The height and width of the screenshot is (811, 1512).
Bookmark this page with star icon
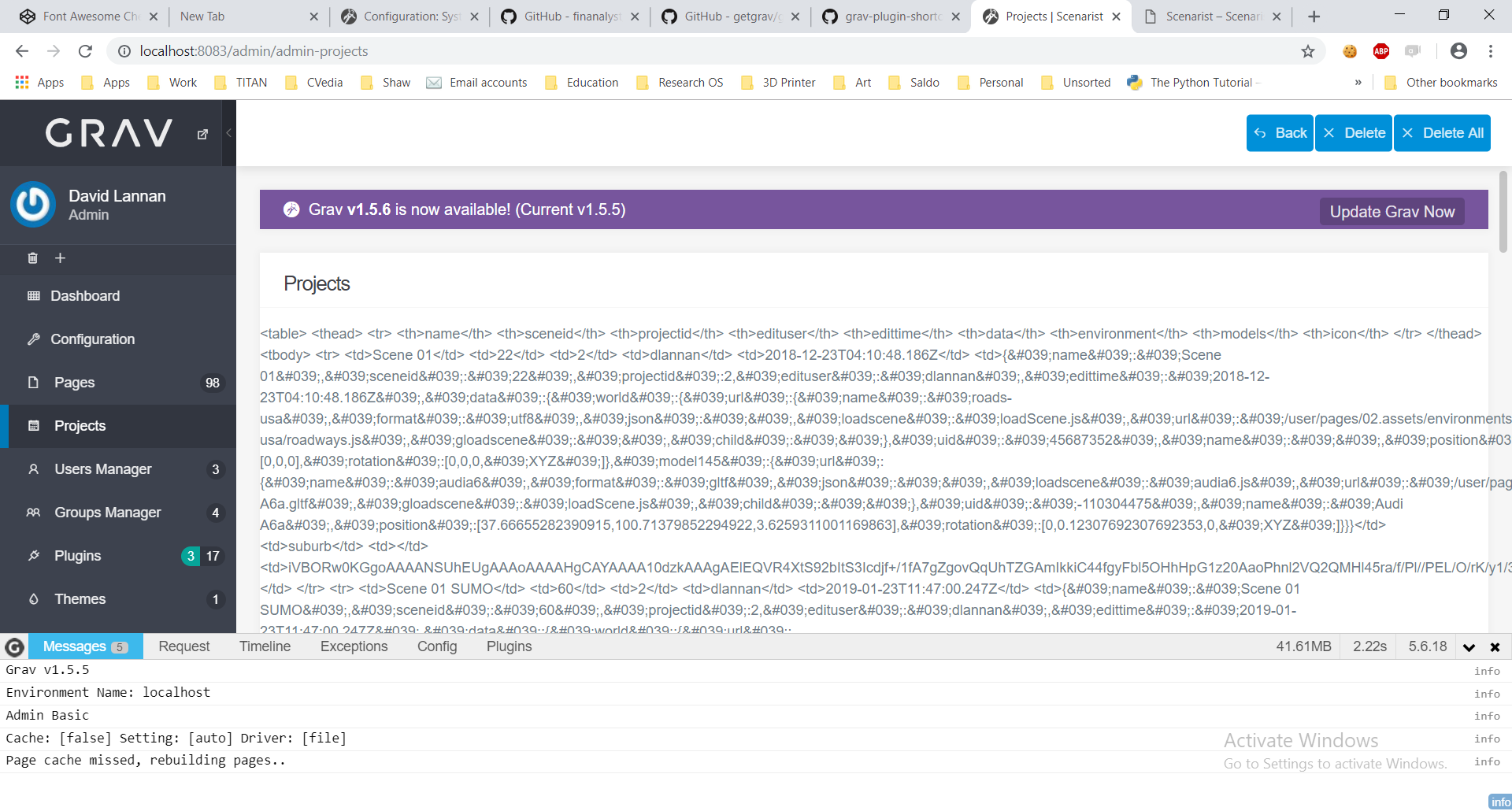pyautogui.click(x=1307, y=51)
